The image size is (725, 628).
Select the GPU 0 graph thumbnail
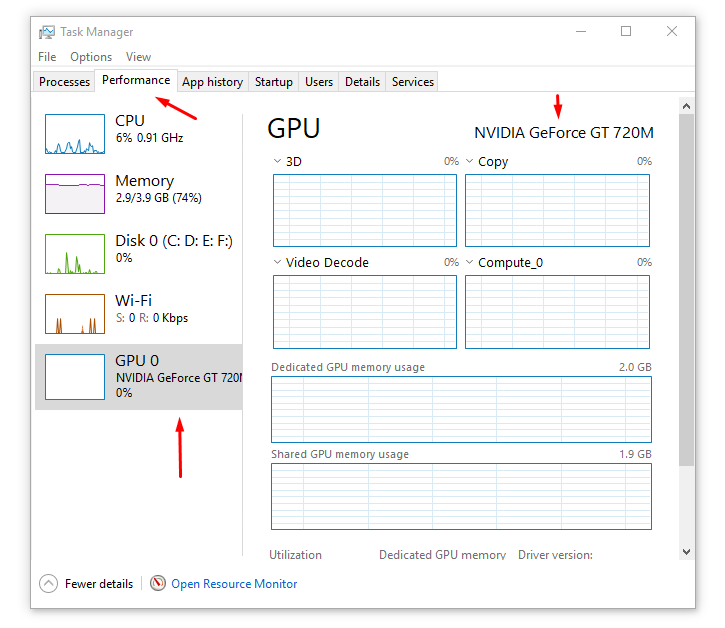click(x=75, y=377)
